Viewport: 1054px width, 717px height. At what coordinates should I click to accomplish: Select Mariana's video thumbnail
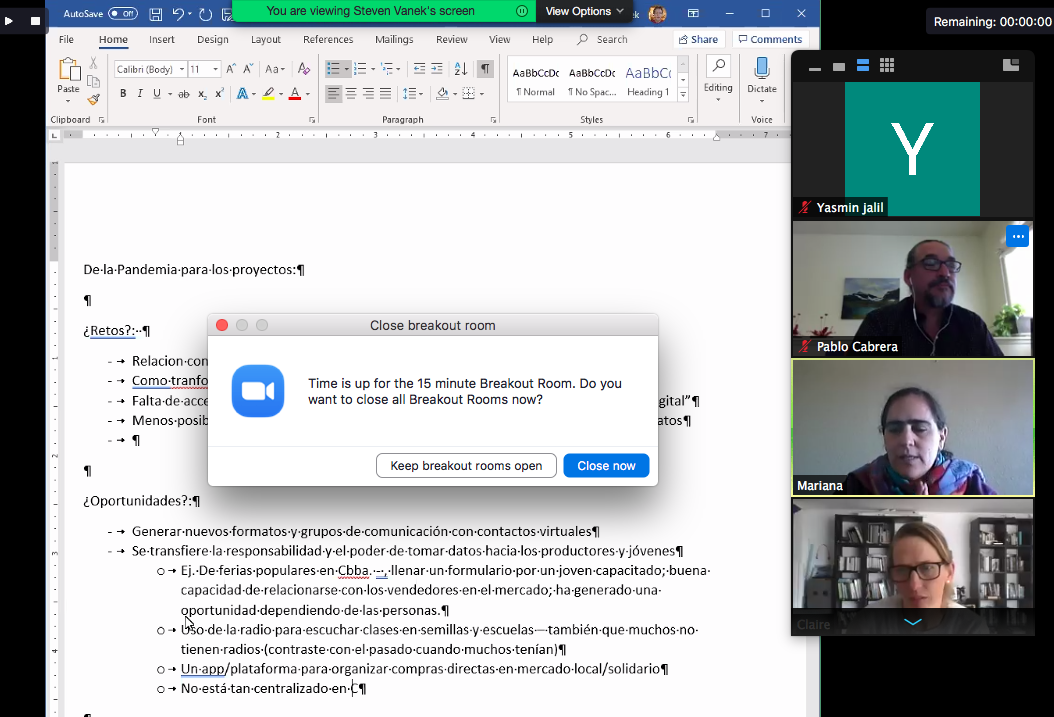[x=912, y=428]
